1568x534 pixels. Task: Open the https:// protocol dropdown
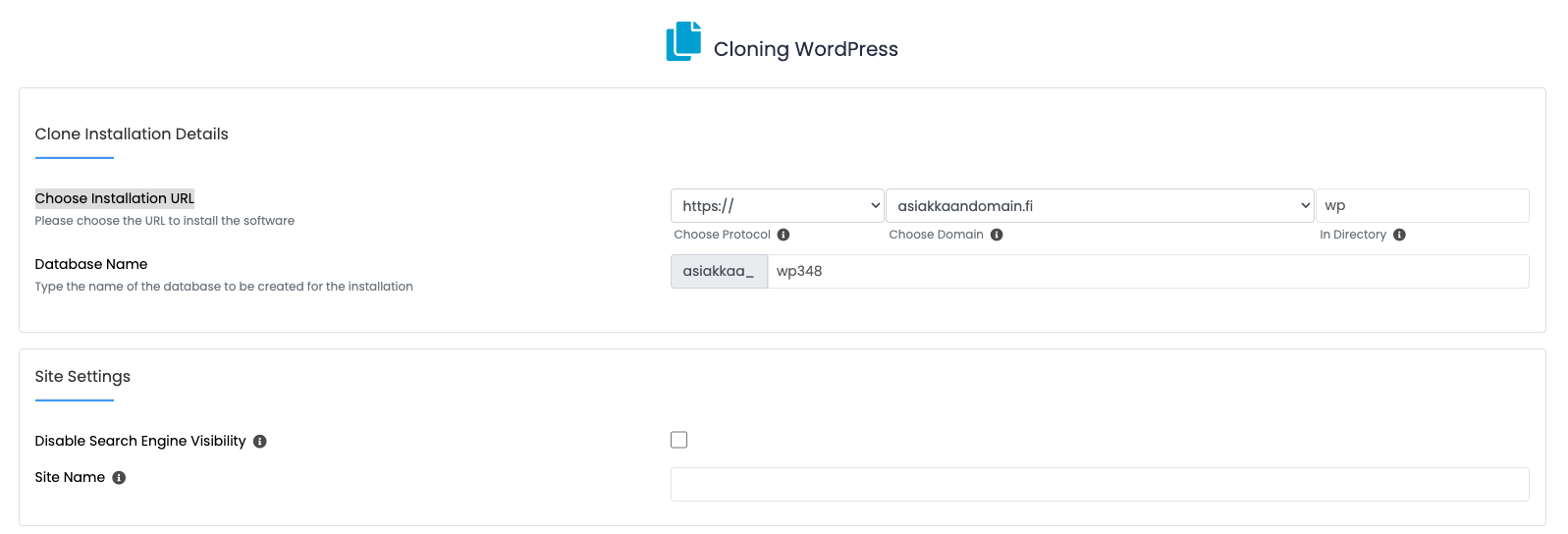pos(778,206)
